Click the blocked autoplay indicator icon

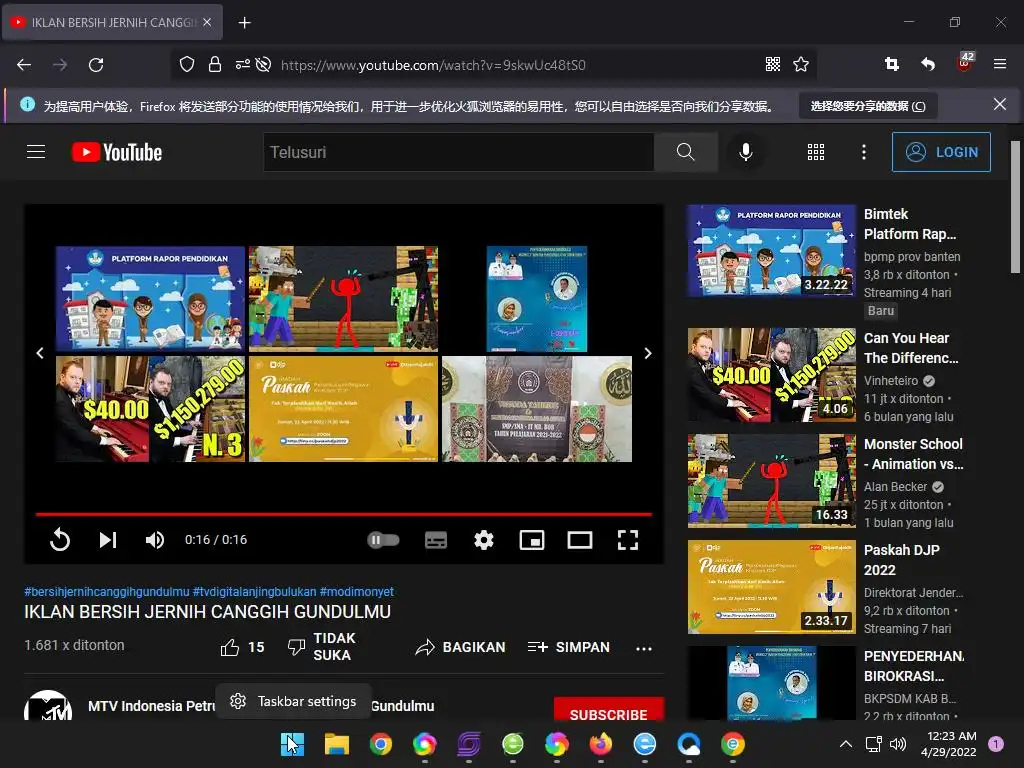tap(263, 65)
